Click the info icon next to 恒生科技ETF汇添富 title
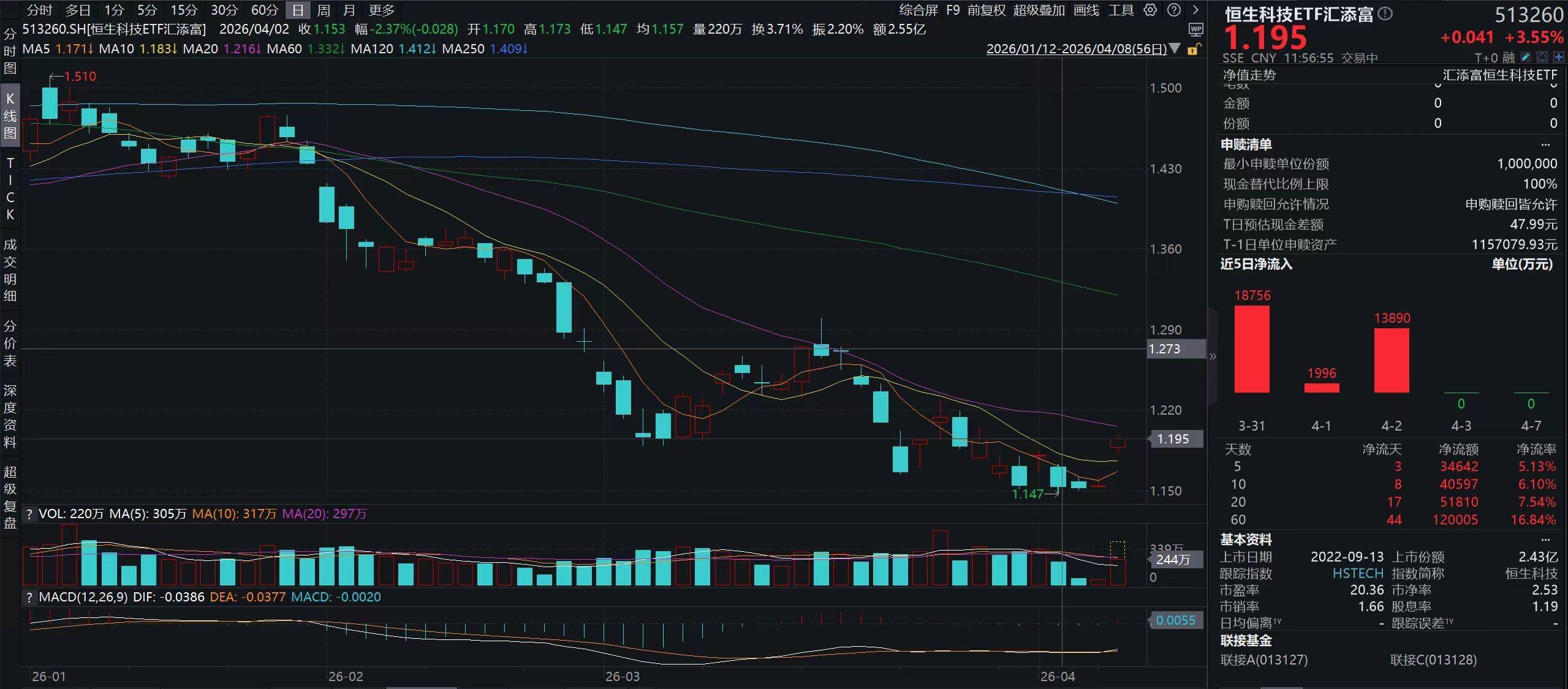 tap(1385, 13)
